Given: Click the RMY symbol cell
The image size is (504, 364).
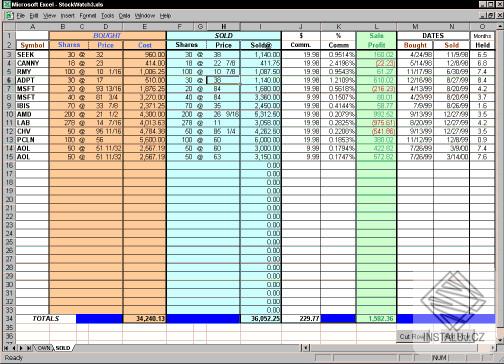Looking at the screenshot, I should point(32,72).
